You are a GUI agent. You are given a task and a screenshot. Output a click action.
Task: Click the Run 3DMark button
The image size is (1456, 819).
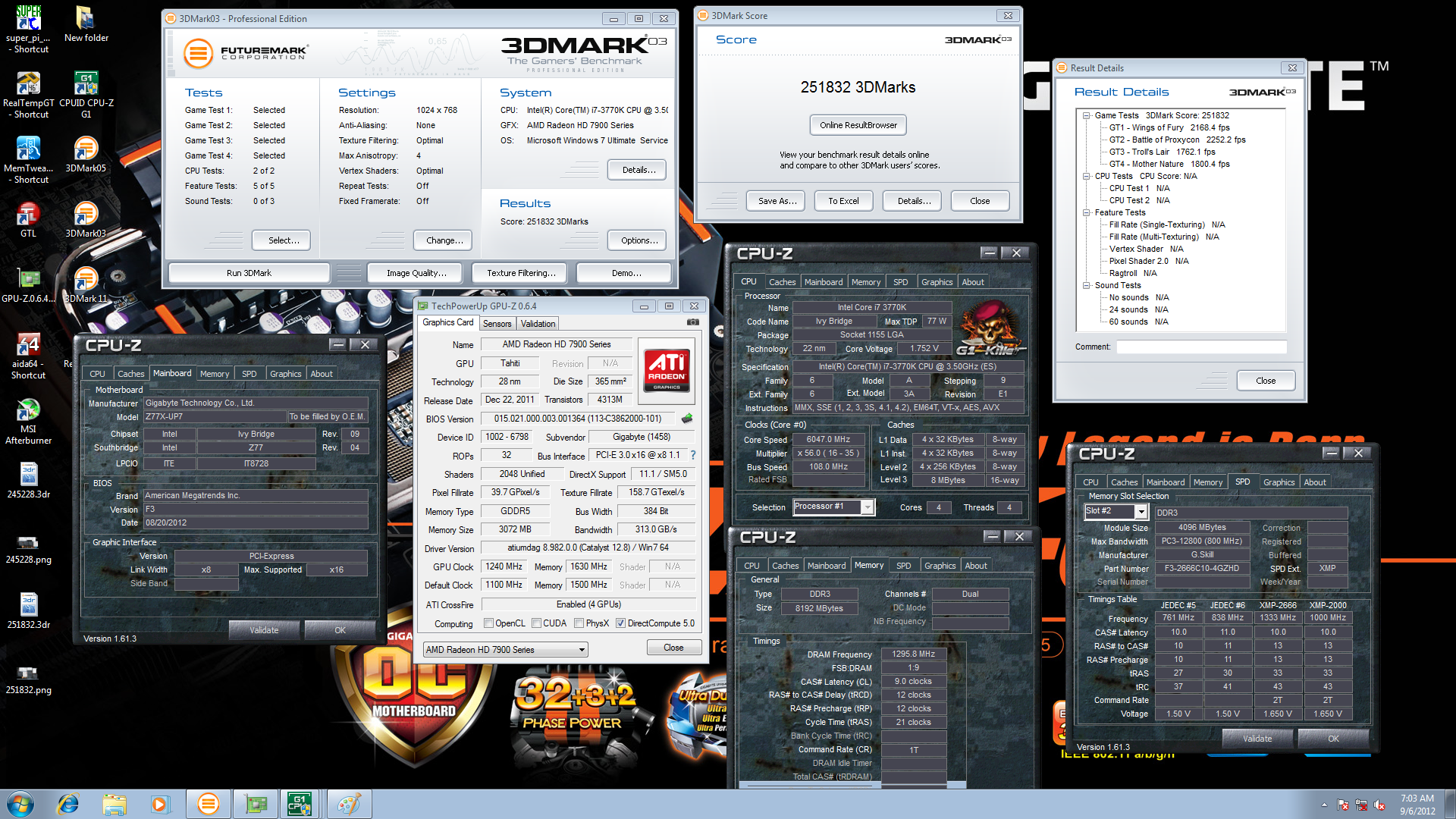click(249, 273)
